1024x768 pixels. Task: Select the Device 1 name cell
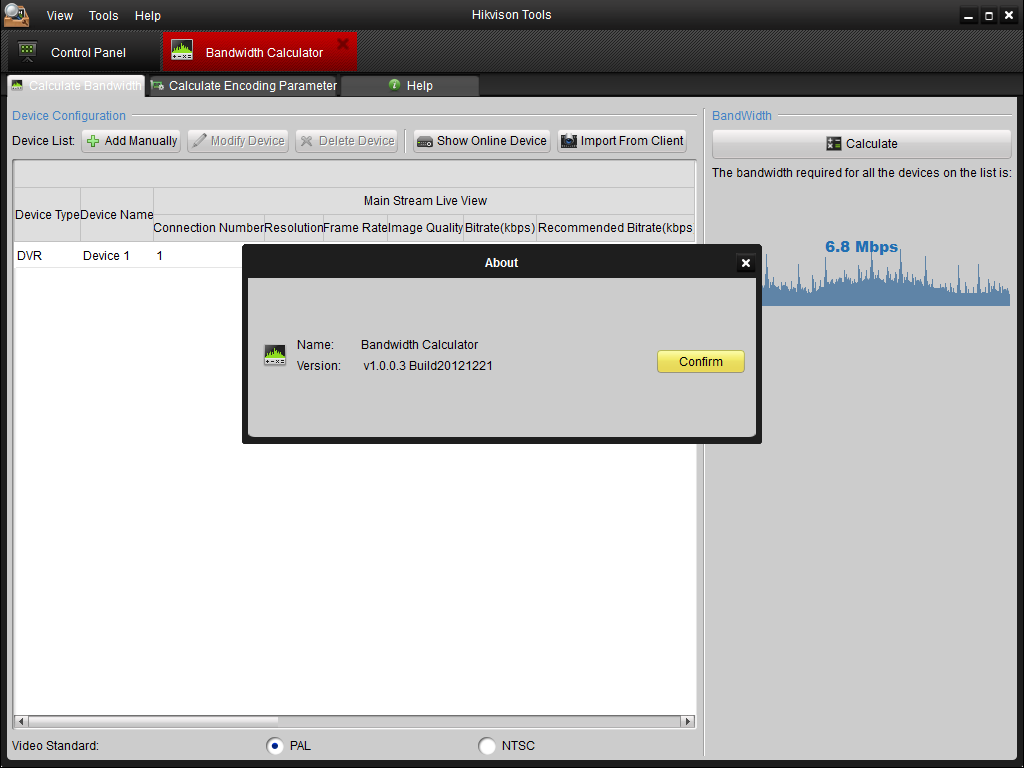coord(117,256)
